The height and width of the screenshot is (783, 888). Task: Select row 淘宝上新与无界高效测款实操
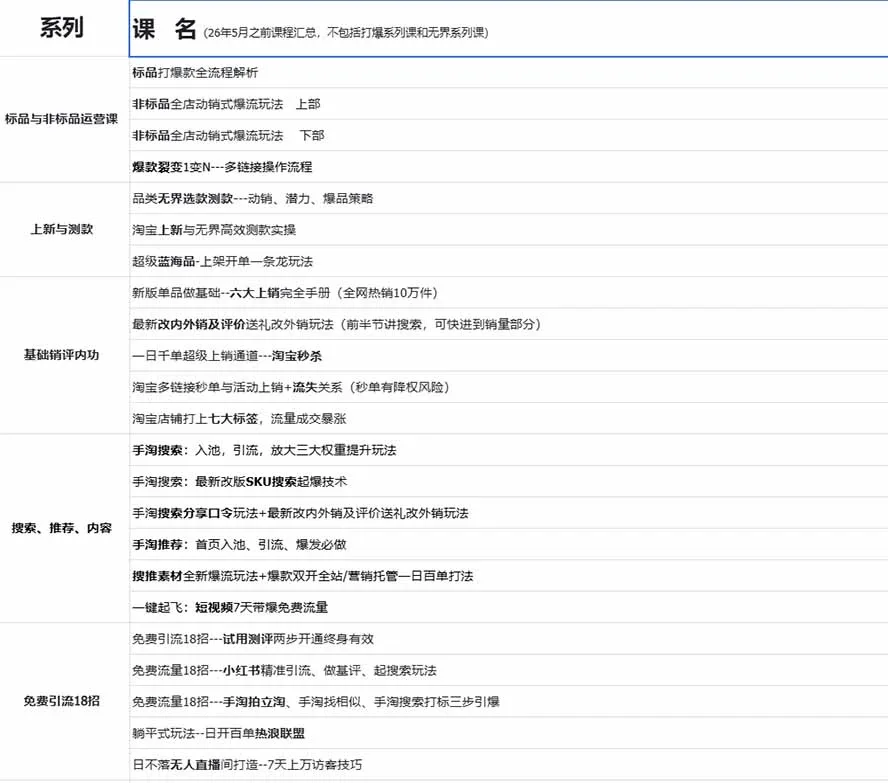click(509, 229)
